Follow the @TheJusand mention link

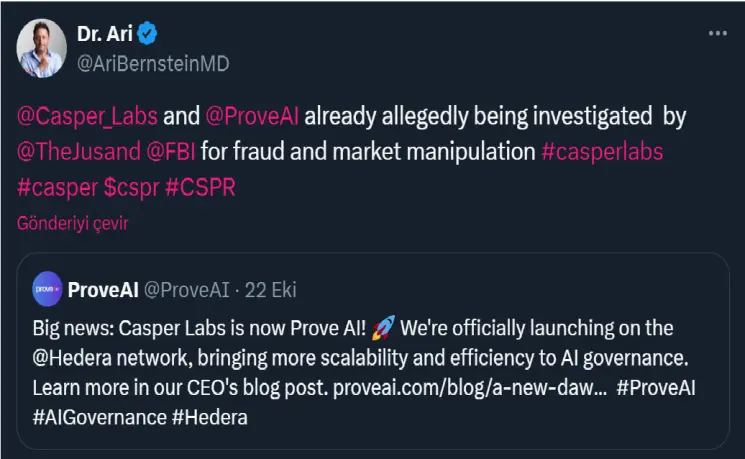pyautogui.click(x=79, y=152)
